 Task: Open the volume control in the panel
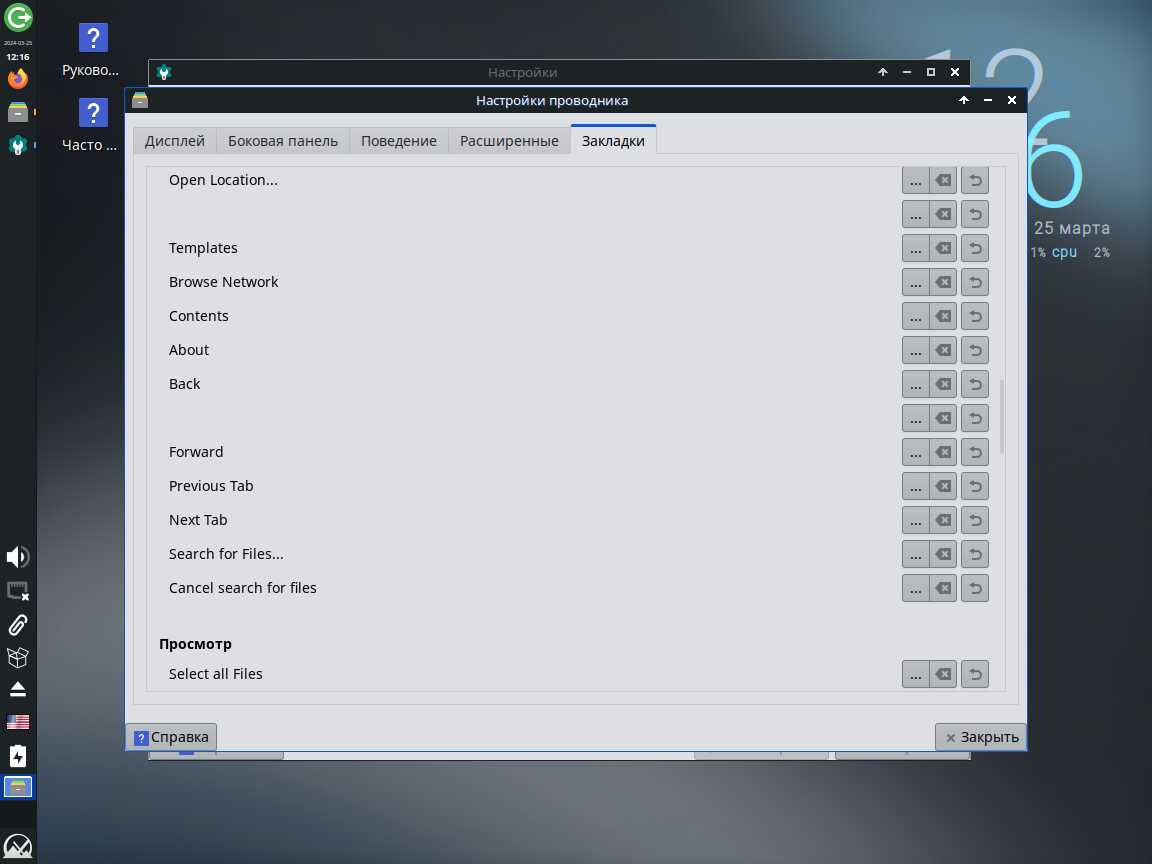point(18,557)
